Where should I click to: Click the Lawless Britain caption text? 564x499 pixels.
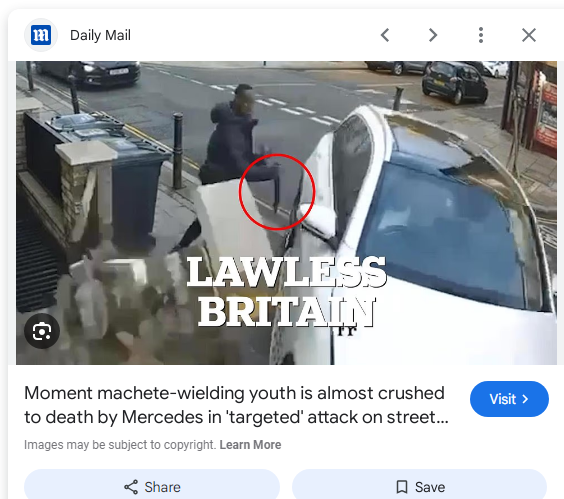pyautogui.click(x=286, y=292)
